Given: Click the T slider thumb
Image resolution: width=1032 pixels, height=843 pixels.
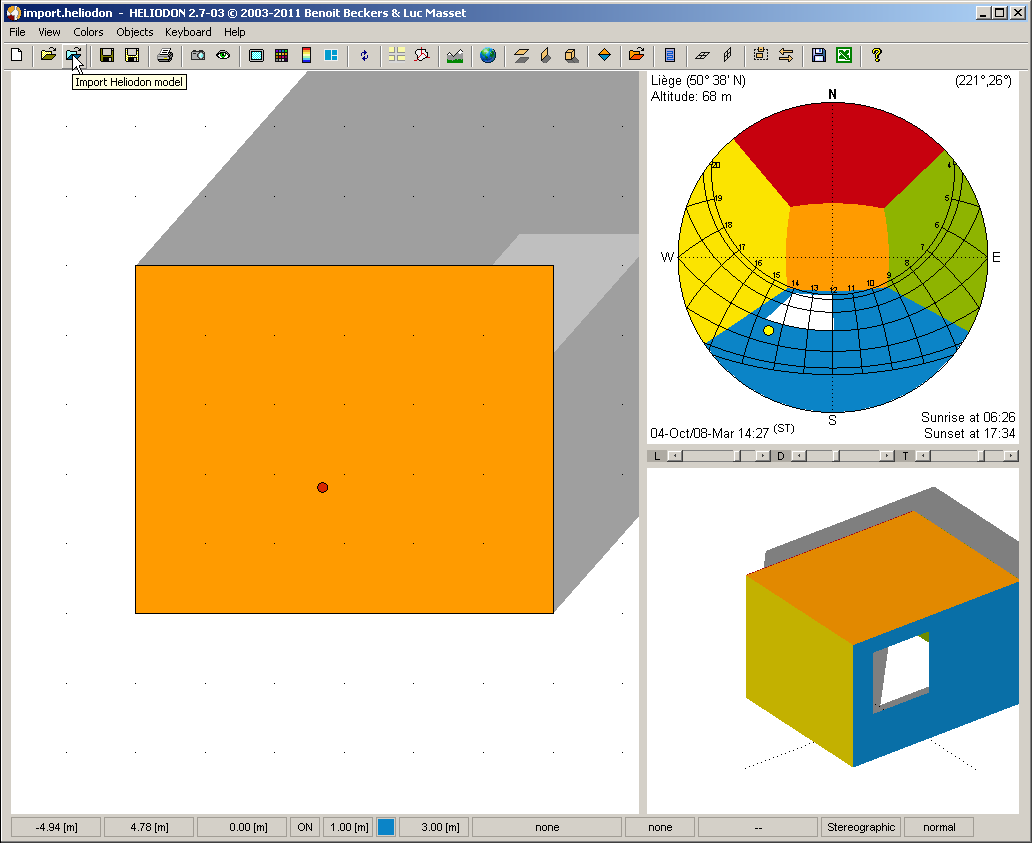Looking at the screenshot, I should coord(981,455).
